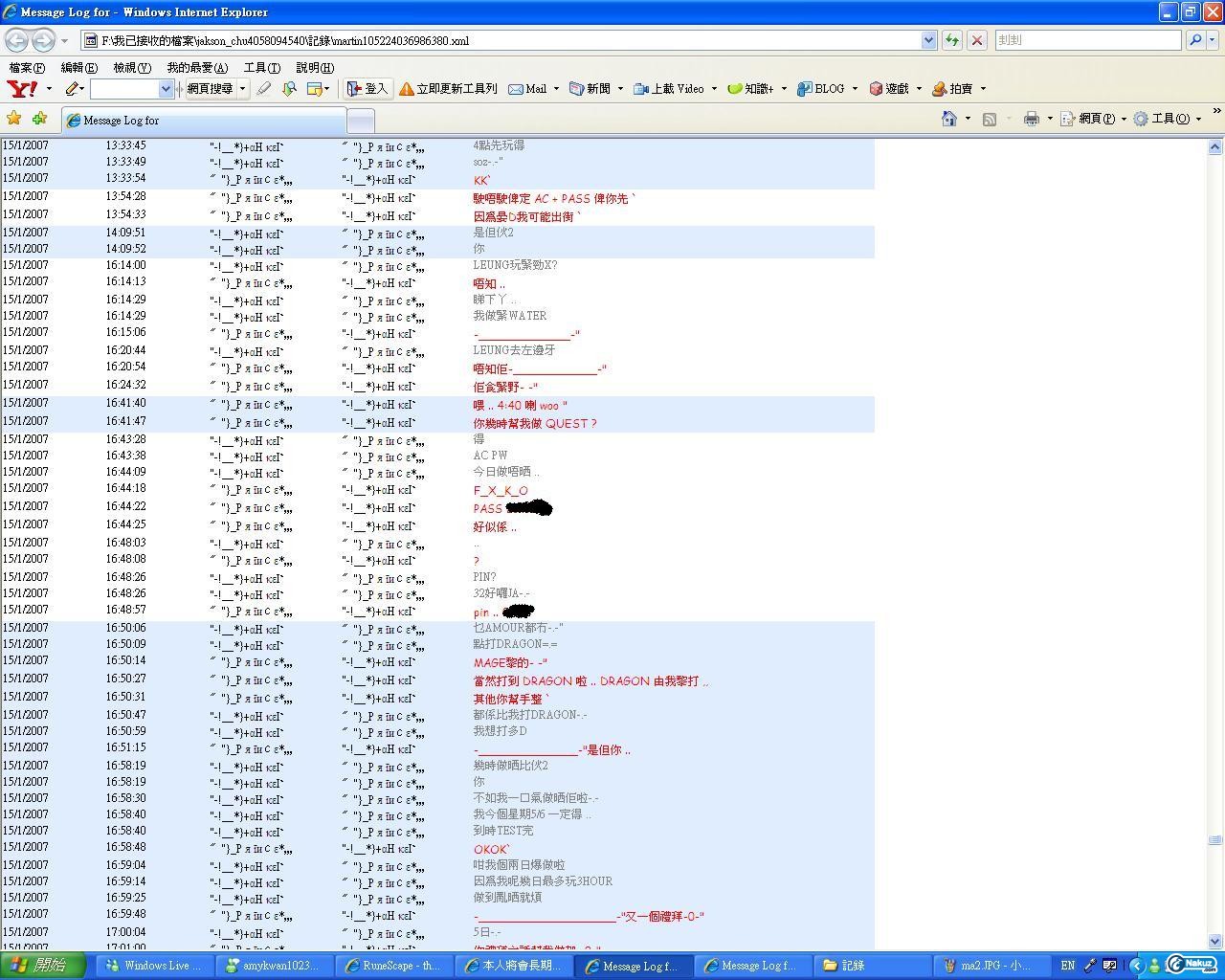The image size is (1225, 980).
Task: Click the scrollbar down arrow
Action: coord(1214,941)
